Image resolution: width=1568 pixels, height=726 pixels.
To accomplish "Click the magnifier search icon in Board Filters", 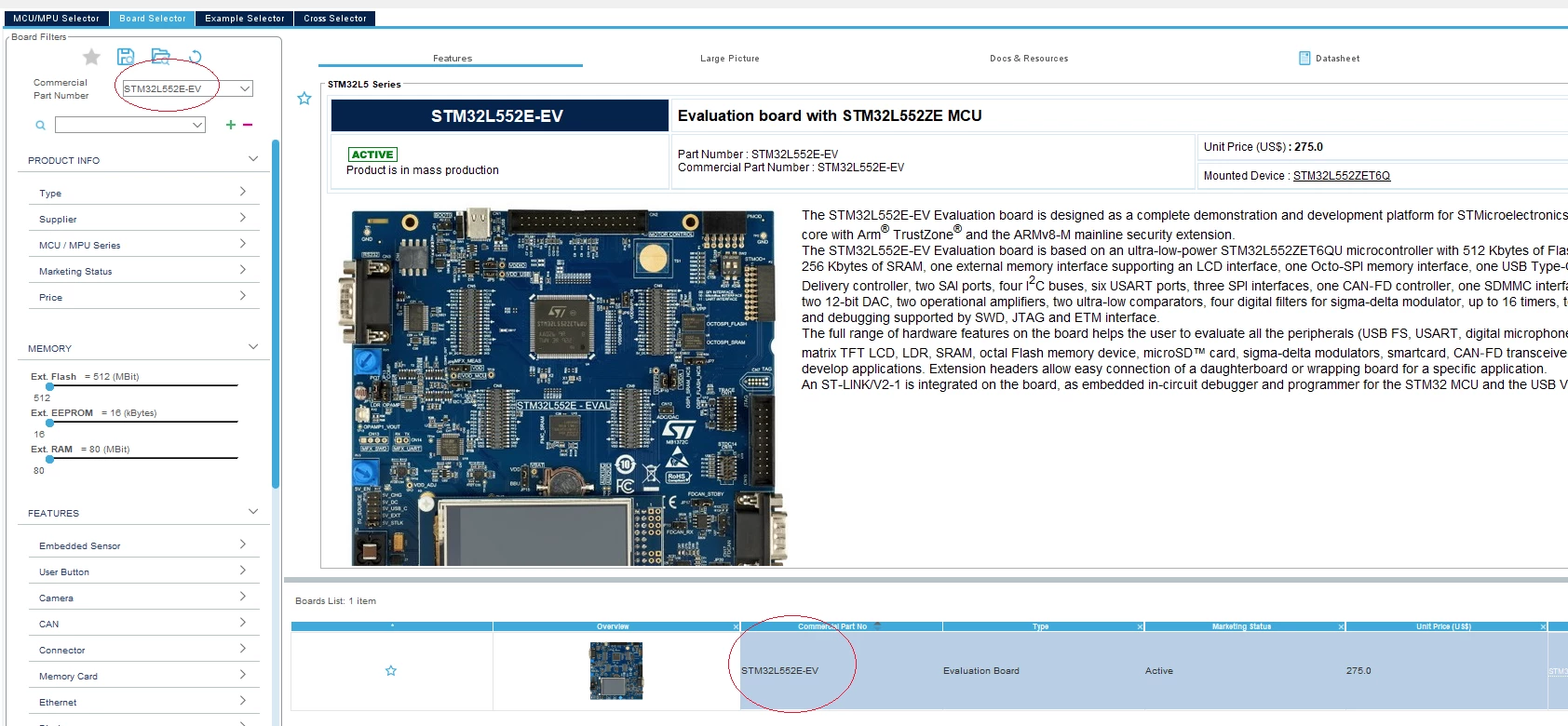I will 40,125.
